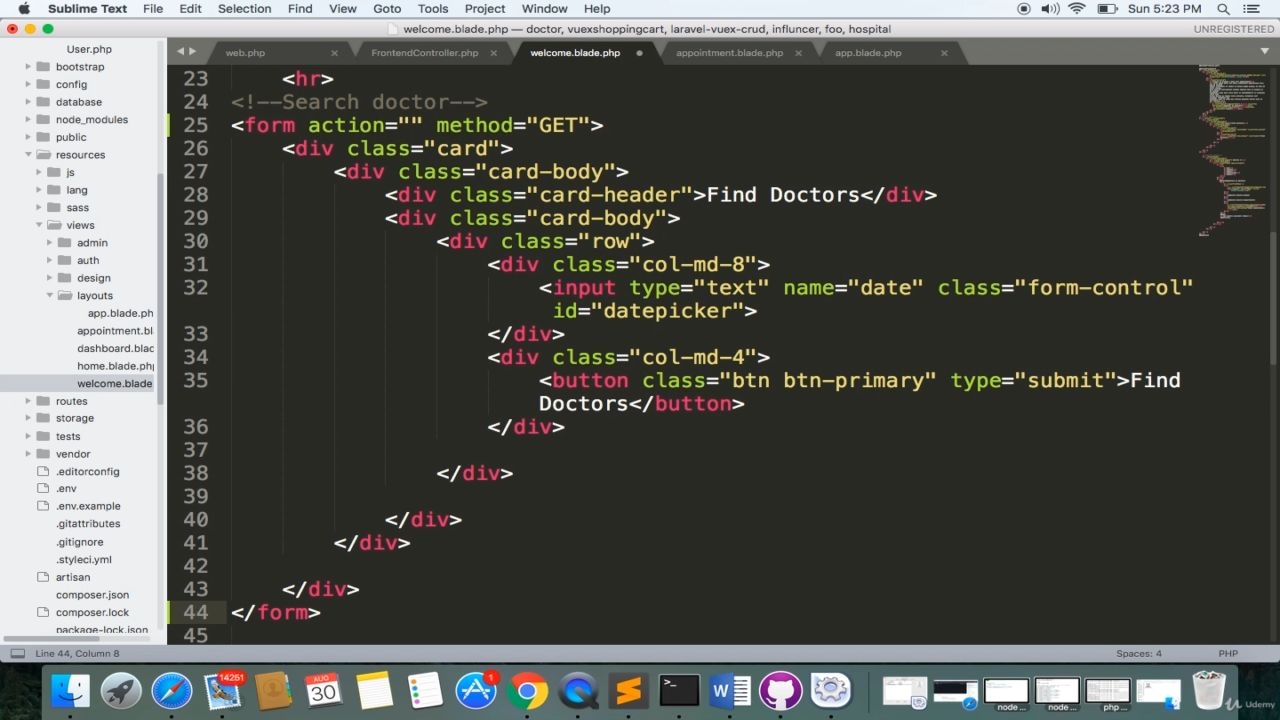Open the App Store from Dock
This screenshot has height=720, width=1280.
477,690
